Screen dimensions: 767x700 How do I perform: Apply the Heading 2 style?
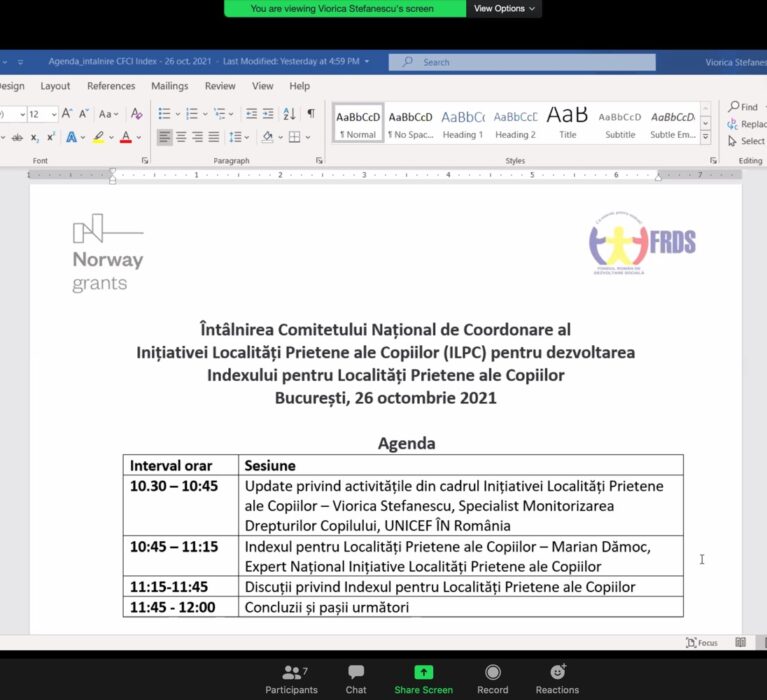515,123
